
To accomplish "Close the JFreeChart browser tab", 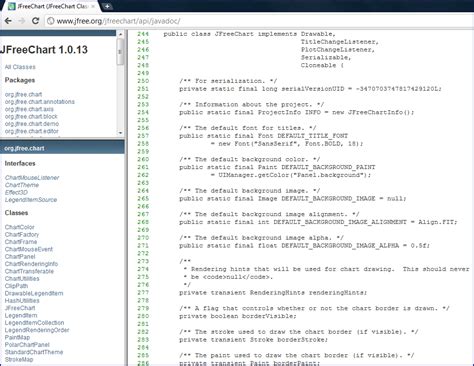I will pyautogui.click(x=93, y=6).
